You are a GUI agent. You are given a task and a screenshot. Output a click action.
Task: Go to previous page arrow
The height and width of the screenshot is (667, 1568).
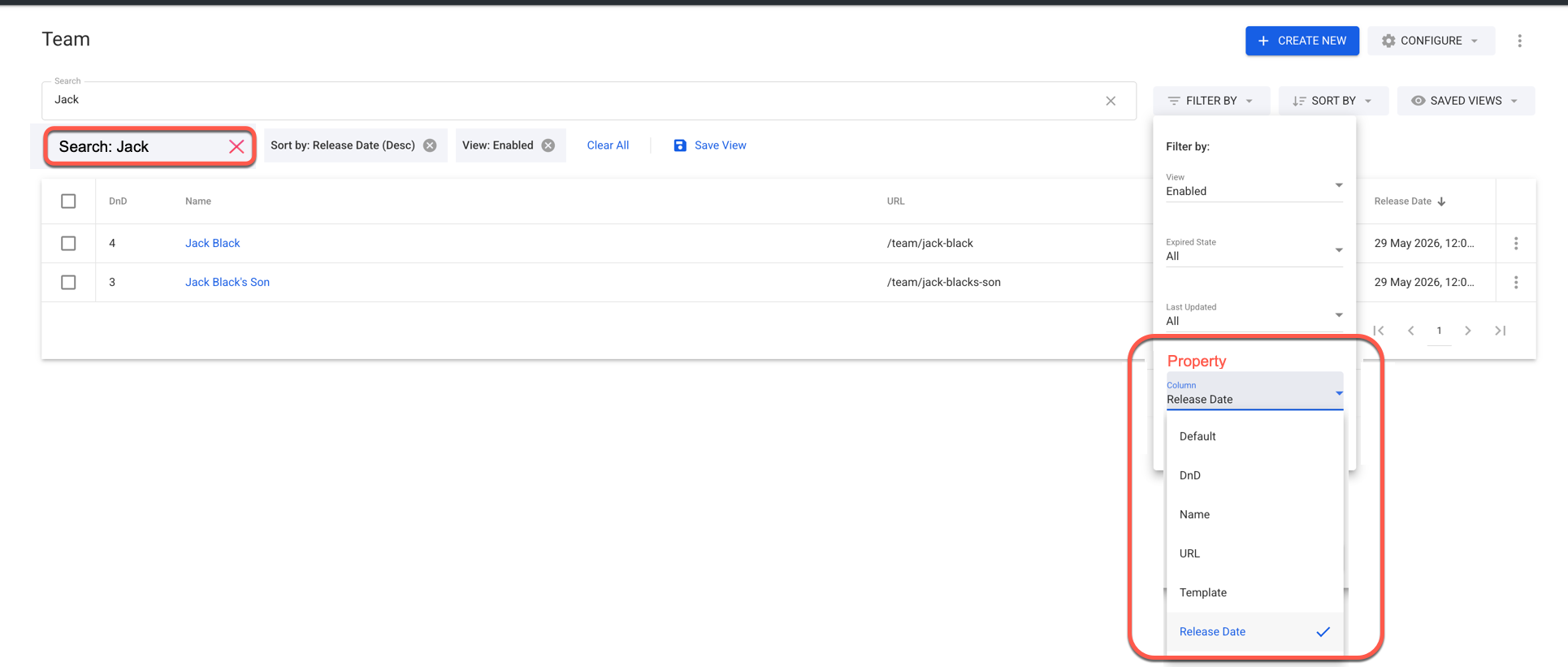[x=1411, y=331]
